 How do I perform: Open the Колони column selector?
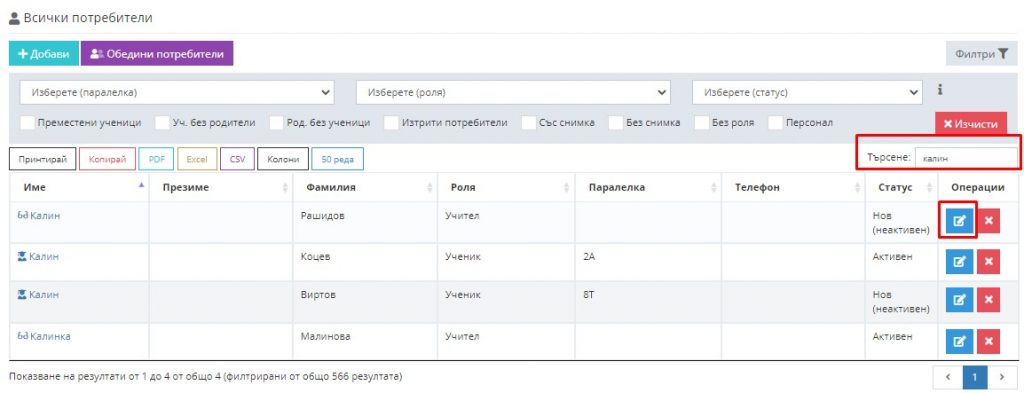[x=283, y=159]
